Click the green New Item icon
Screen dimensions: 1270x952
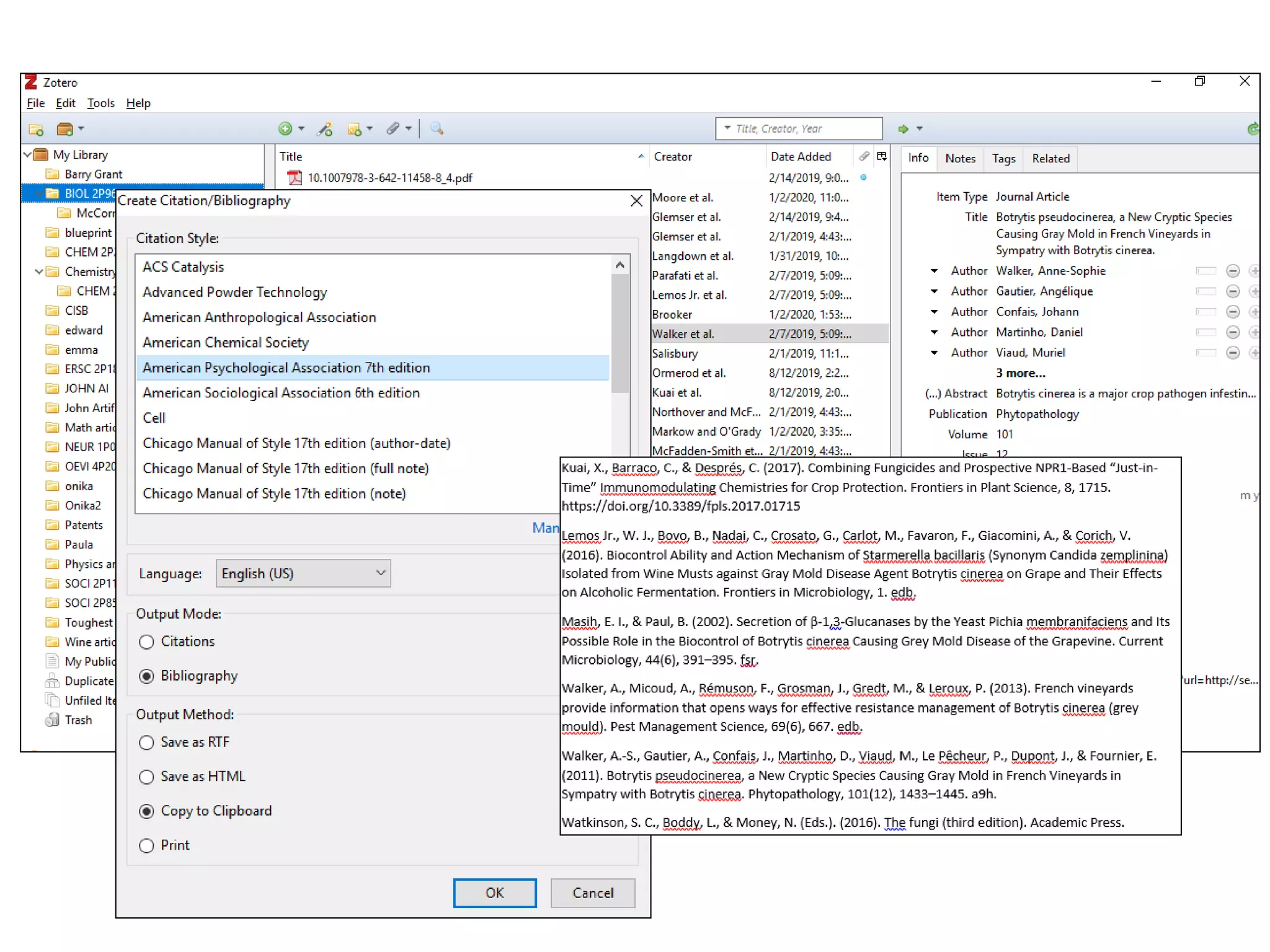[x=285, y=129]
